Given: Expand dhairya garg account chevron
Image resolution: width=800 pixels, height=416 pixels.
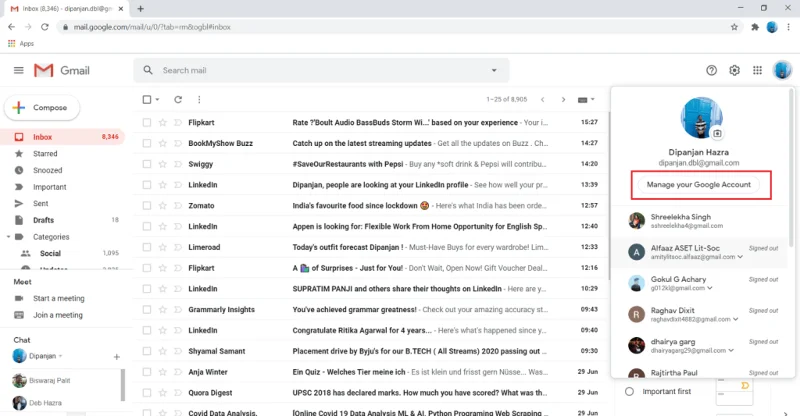Looking at the screenshot, I should (x=731, y=350).
